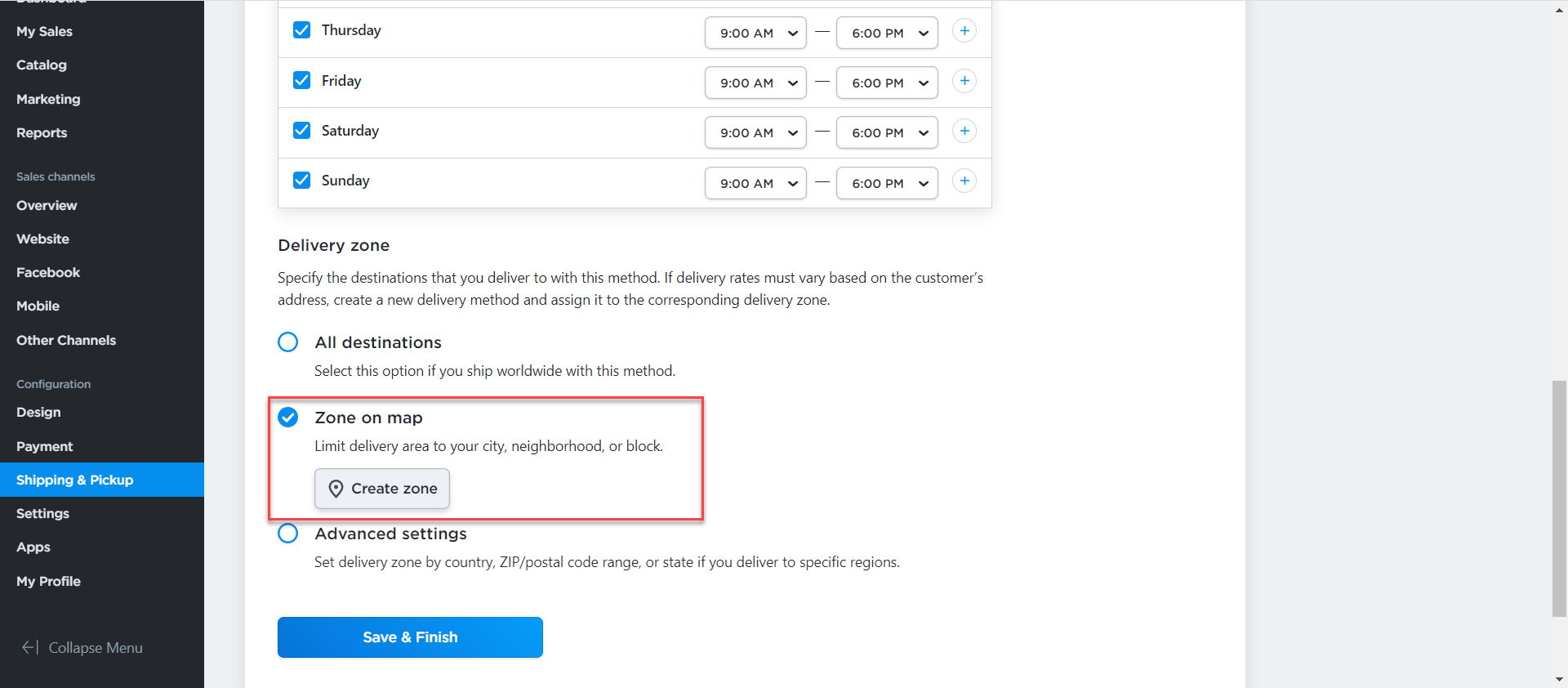Go to Payment configuration page
The width and height of the screenshot is (1568, 688).
pos(45,446)
